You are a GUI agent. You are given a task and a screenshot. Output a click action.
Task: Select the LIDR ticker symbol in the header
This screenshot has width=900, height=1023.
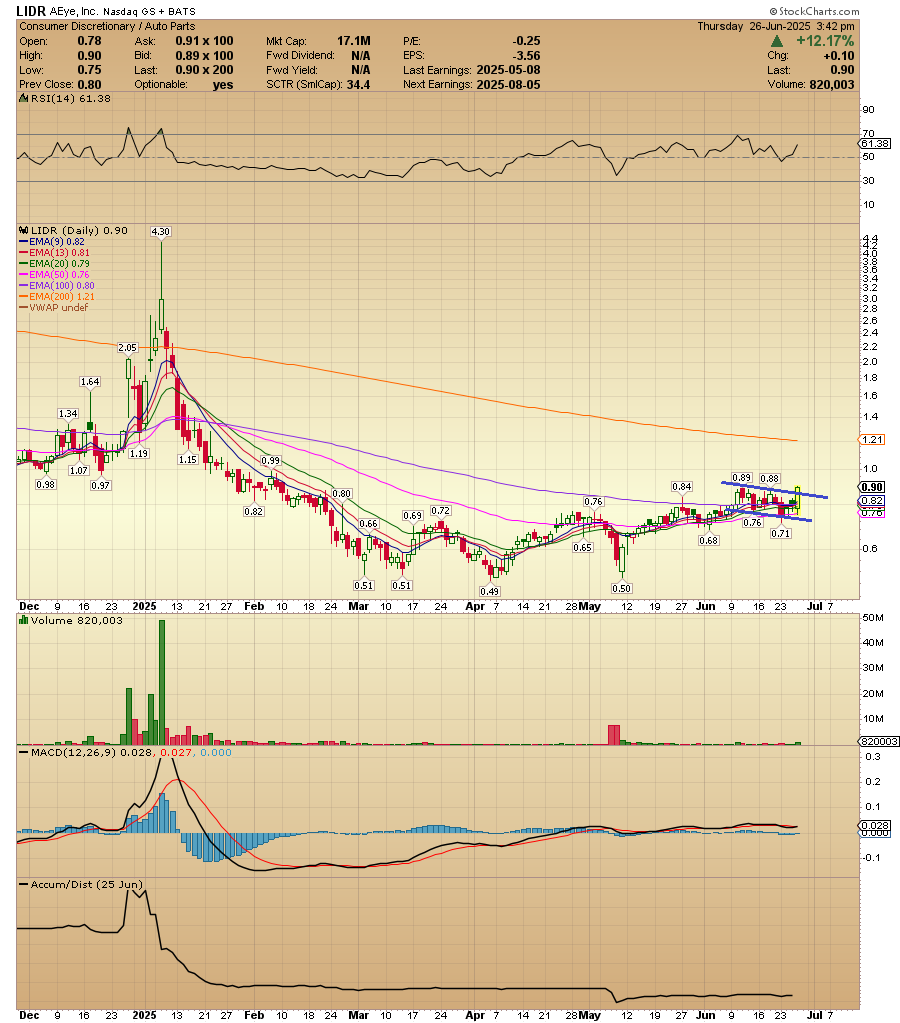[31, 11]
